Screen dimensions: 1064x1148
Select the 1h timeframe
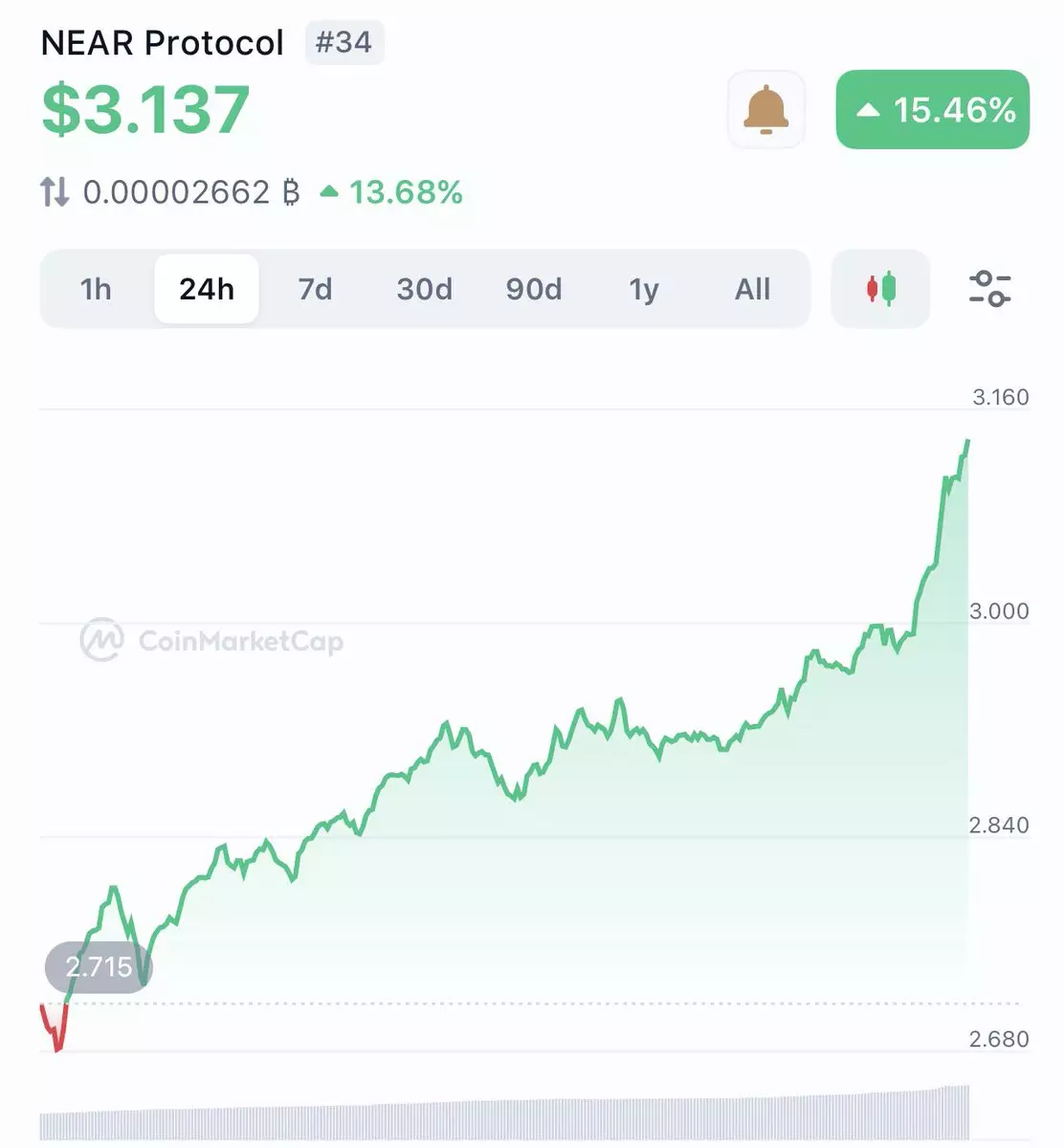(96, 289)
